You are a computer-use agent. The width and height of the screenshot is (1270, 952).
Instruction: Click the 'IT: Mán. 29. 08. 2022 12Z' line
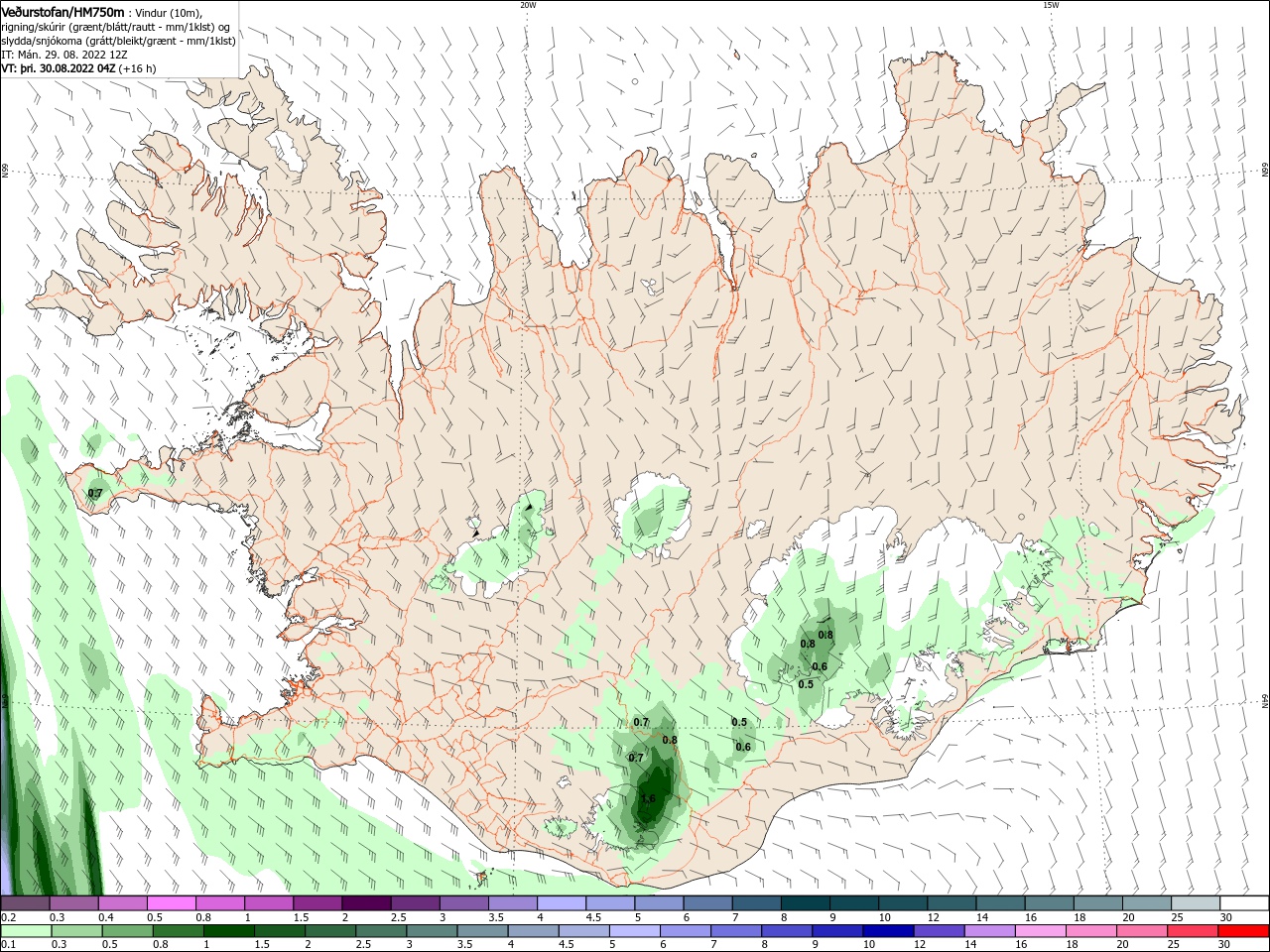pos(64,56)
